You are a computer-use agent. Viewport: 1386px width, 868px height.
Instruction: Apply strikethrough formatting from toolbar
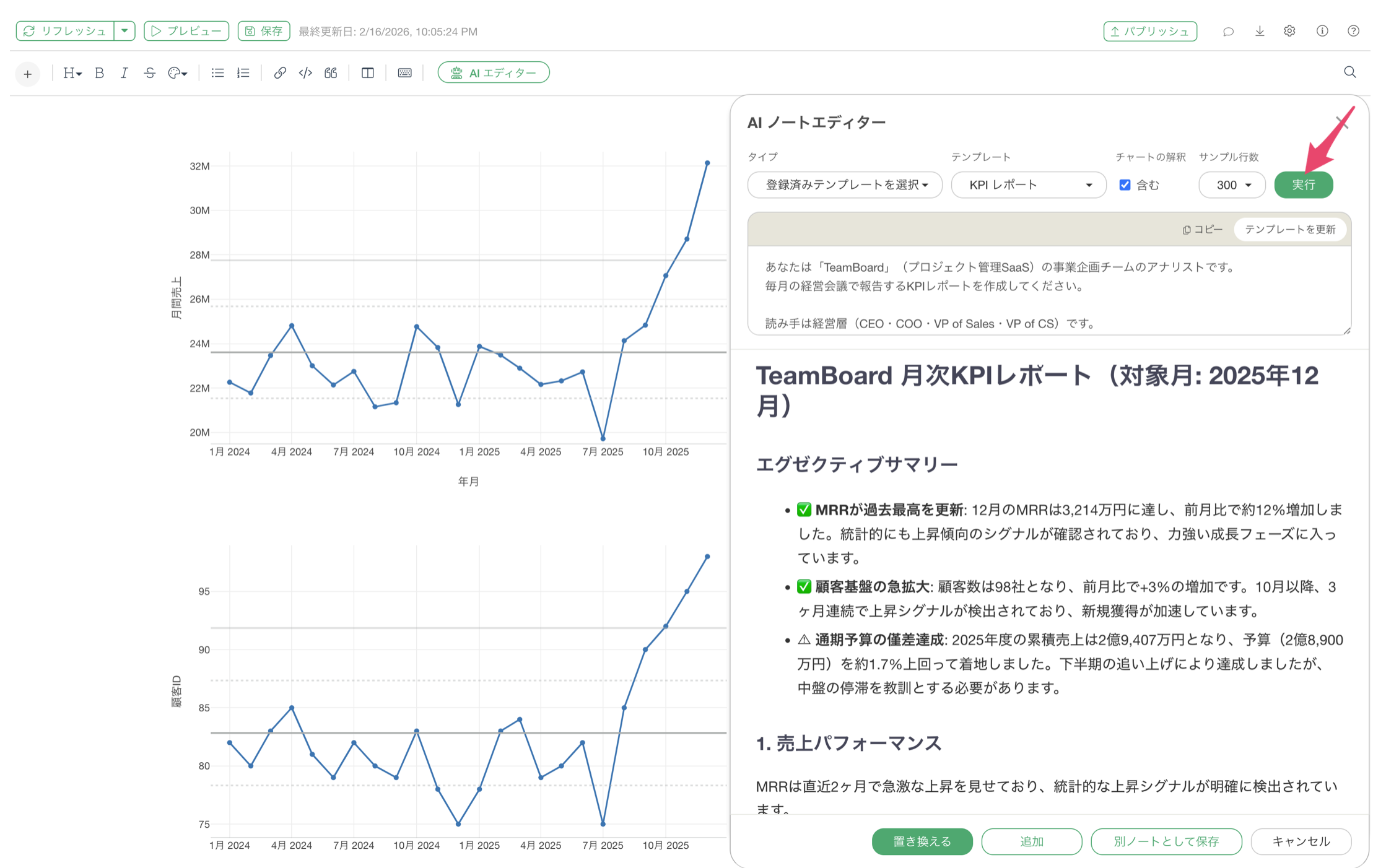[x=149, y=73]
